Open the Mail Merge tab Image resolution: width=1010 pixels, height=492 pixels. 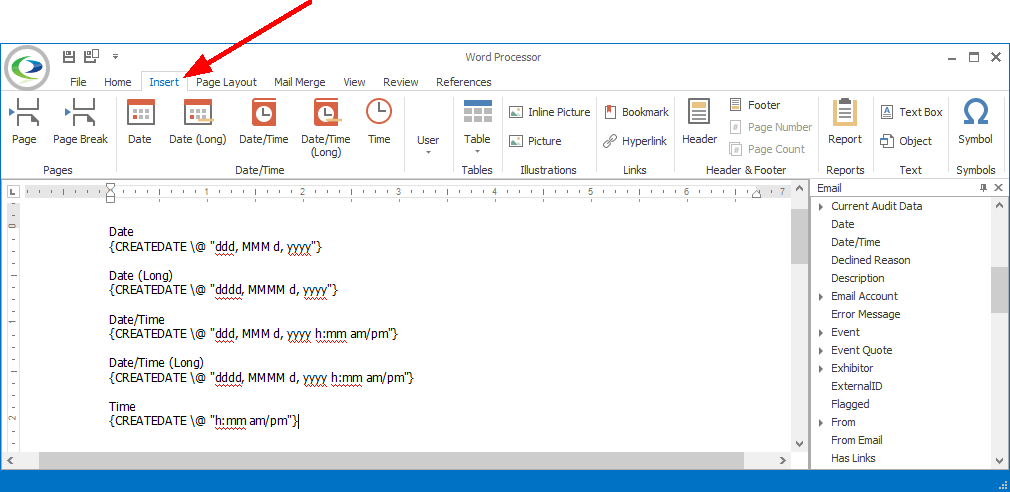point(300,82)
